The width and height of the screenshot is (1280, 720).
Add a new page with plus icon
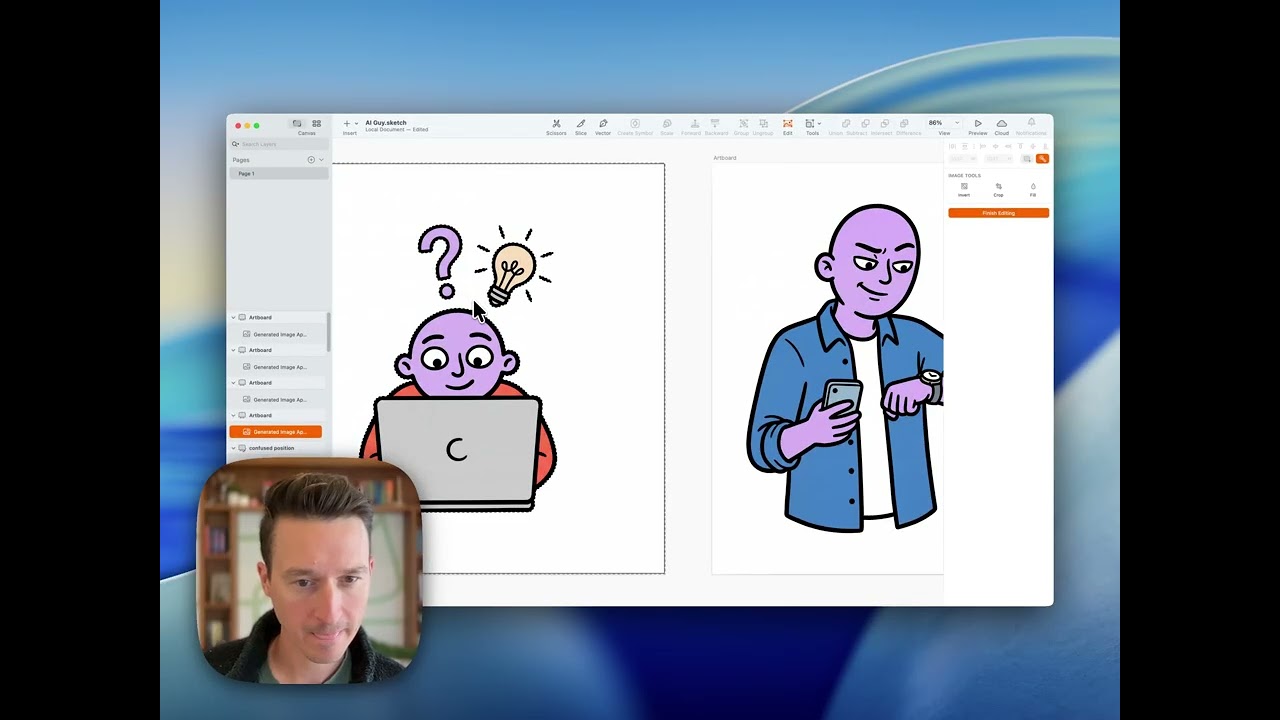click(x=311, y=160)
